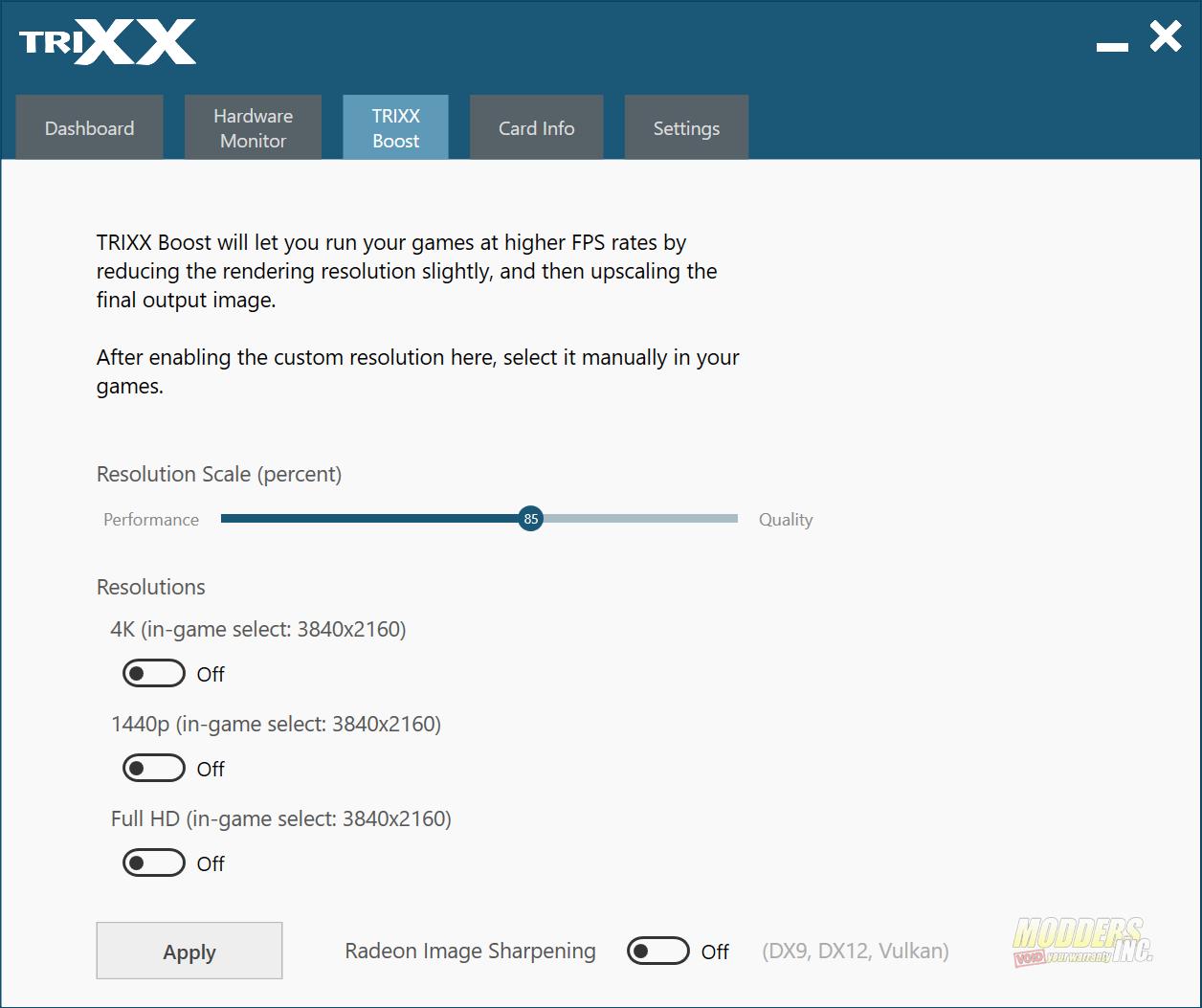
Task: Enable the Full HD resolution toggle
Action: [x=153, y=863]
